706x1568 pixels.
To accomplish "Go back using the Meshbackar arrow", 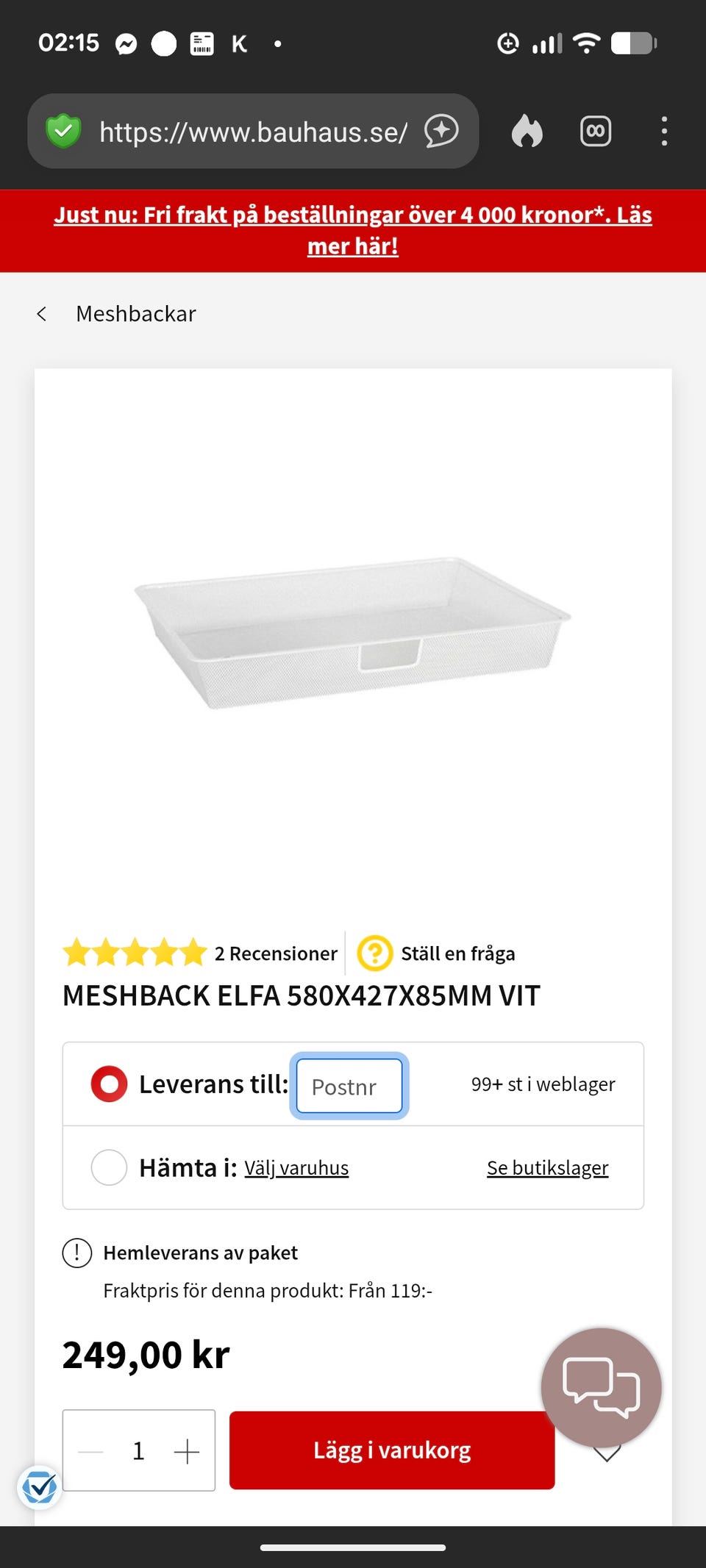I will point(42,314).
